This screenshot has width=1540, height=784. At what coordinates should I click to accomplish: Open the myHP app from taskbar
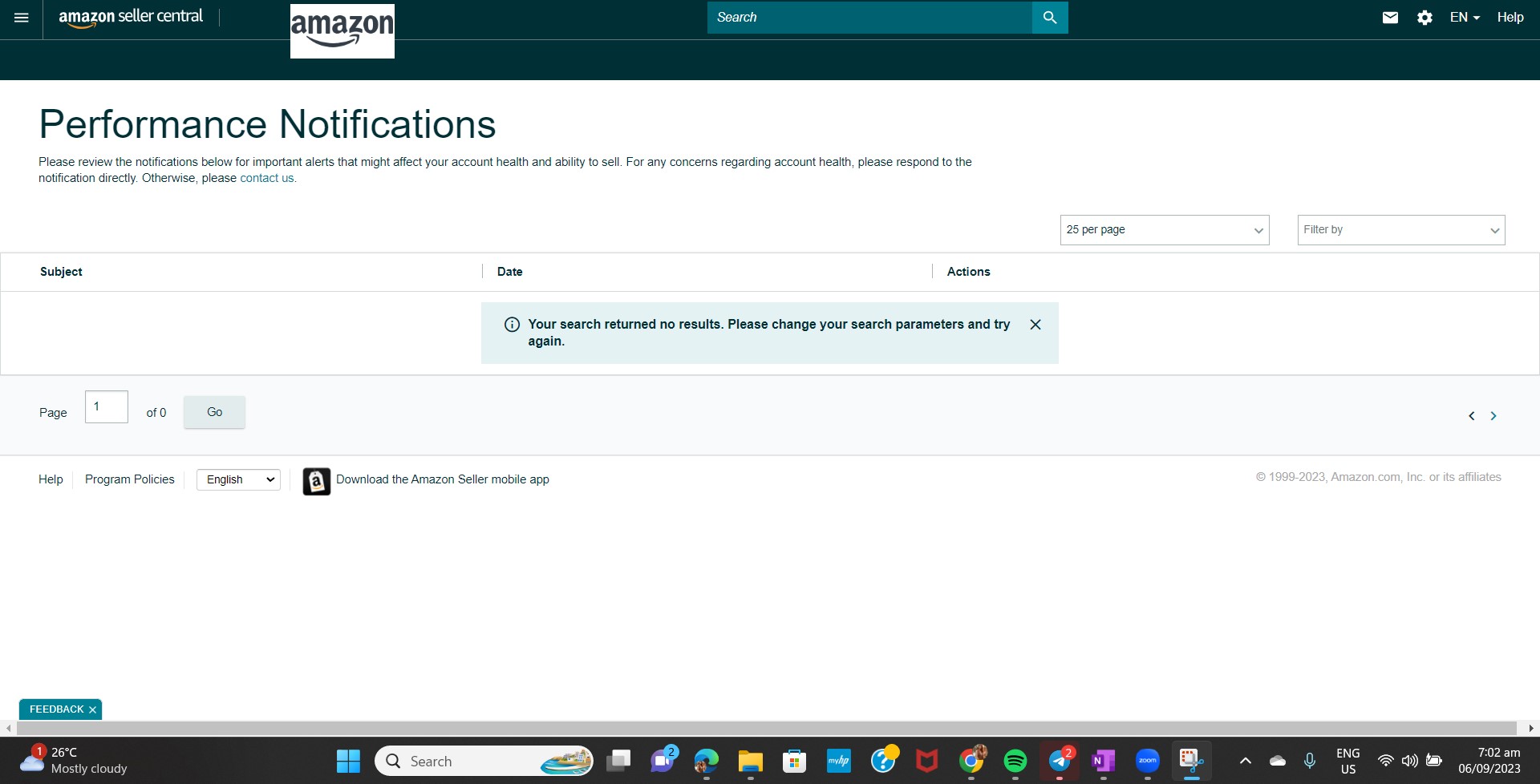[839, 761]
